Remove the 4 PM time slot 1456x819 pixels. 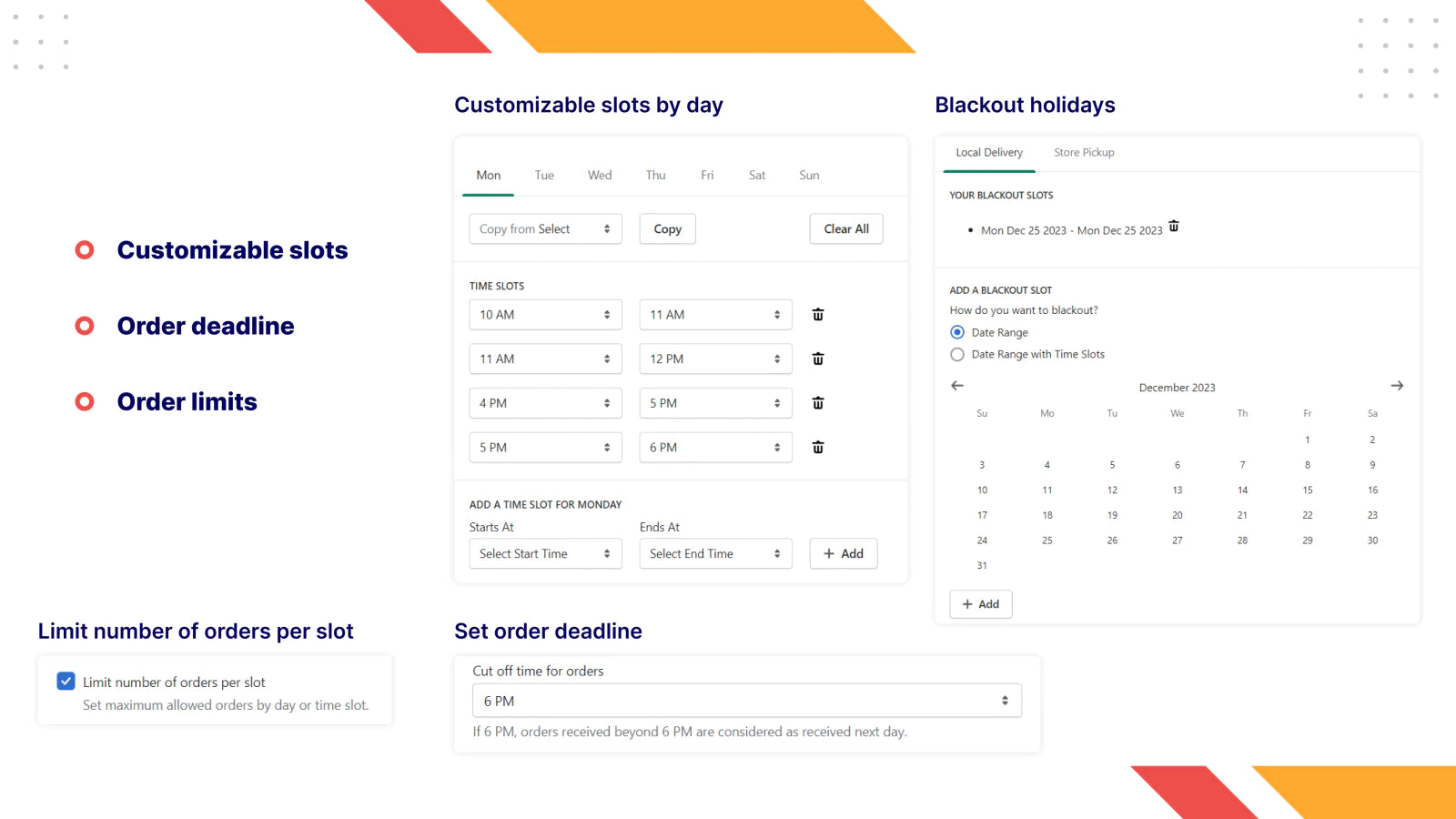pyautogui.click(x=817, y=402)
